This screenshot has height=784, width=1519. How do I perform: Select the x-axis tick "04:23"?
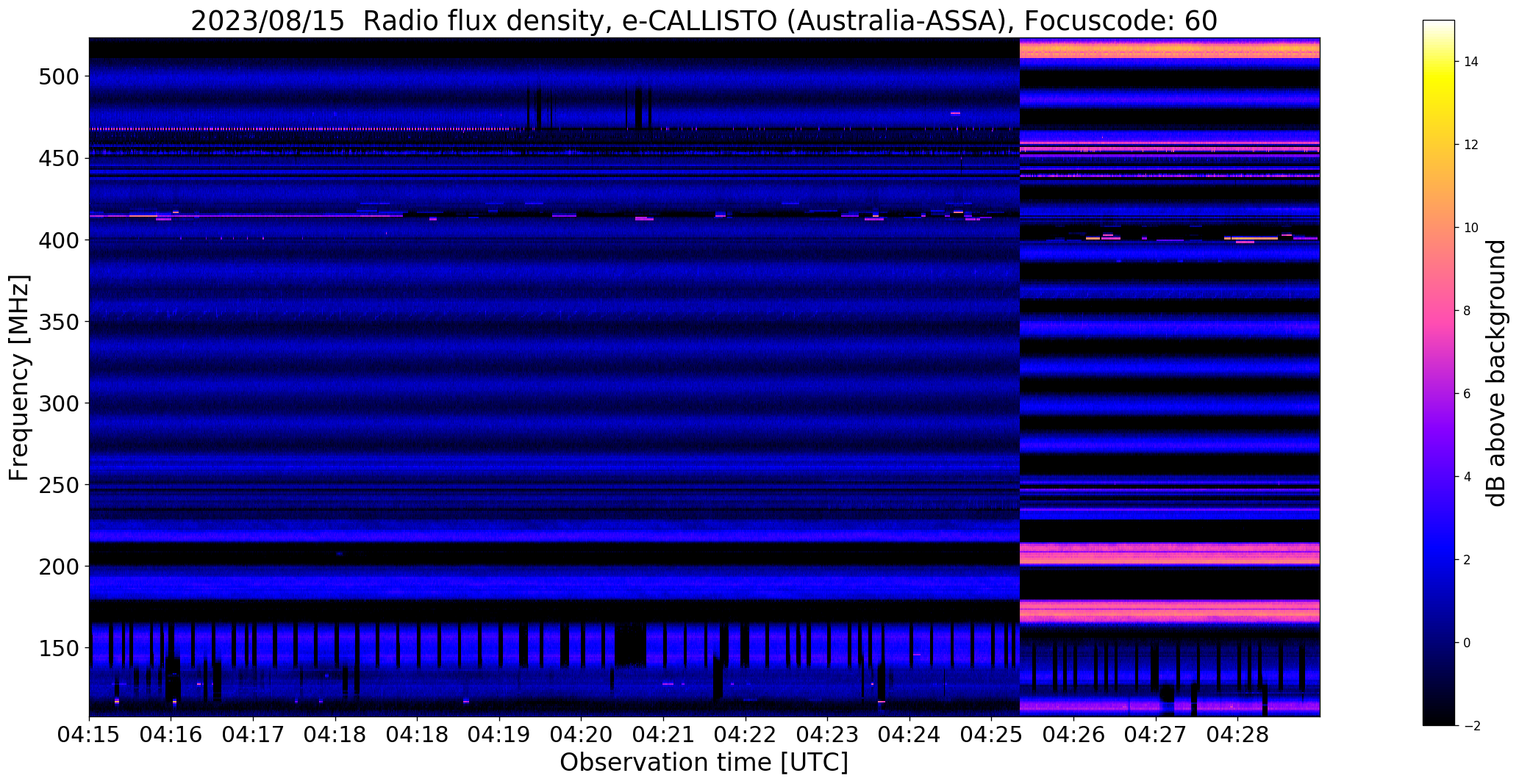828,736
